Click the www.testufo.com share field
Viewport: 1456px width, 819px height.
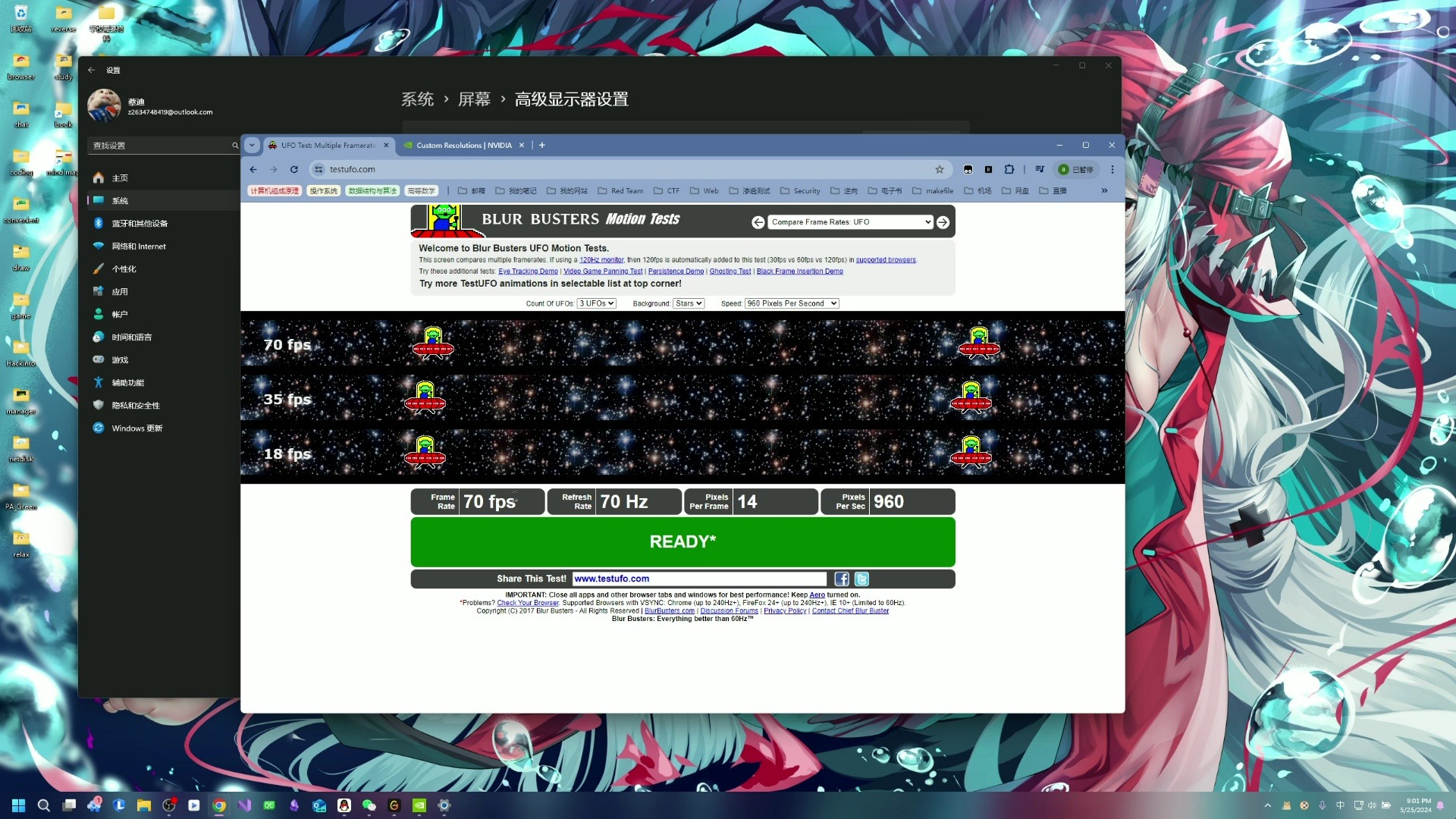pos(699,579)
